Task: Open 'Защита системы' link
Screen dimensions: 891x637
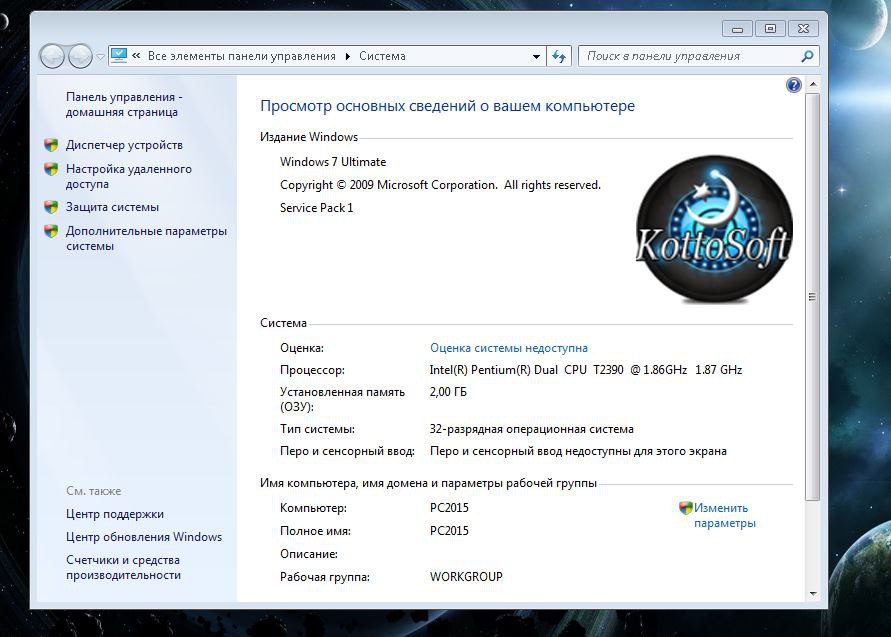Action: point(112,207)
